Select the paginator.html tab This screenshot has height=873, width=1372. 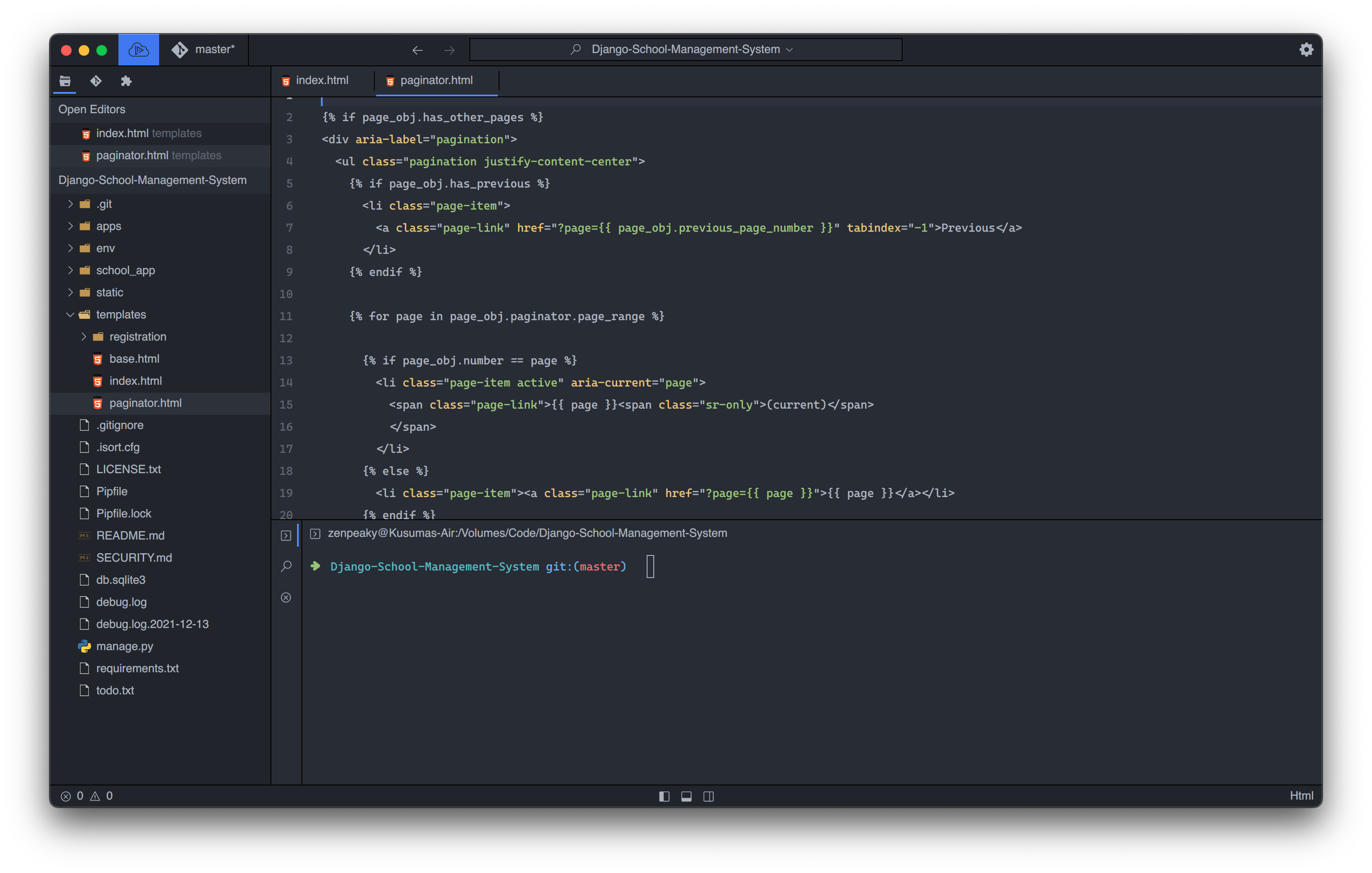pyautogui.click(x=436, y=80)
